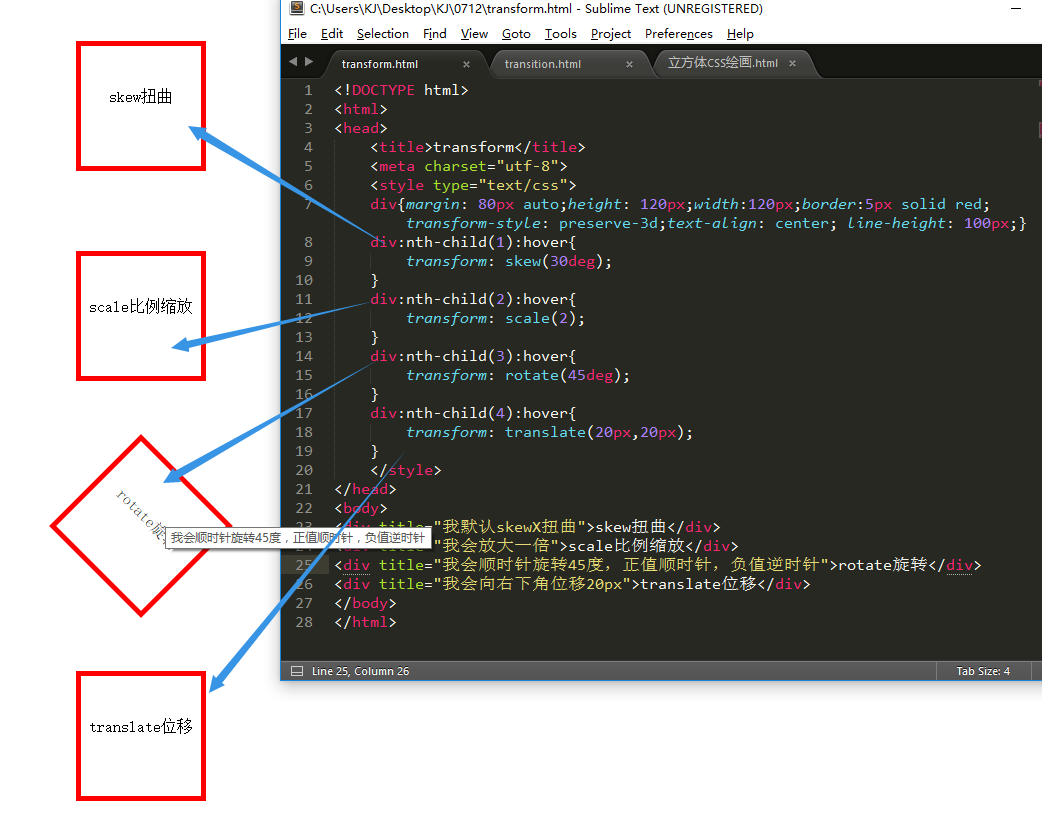This screenshot has height=814, width=1042.
Task: Click the rotated rotate旋转 diamond box
Action: point(141,526)
